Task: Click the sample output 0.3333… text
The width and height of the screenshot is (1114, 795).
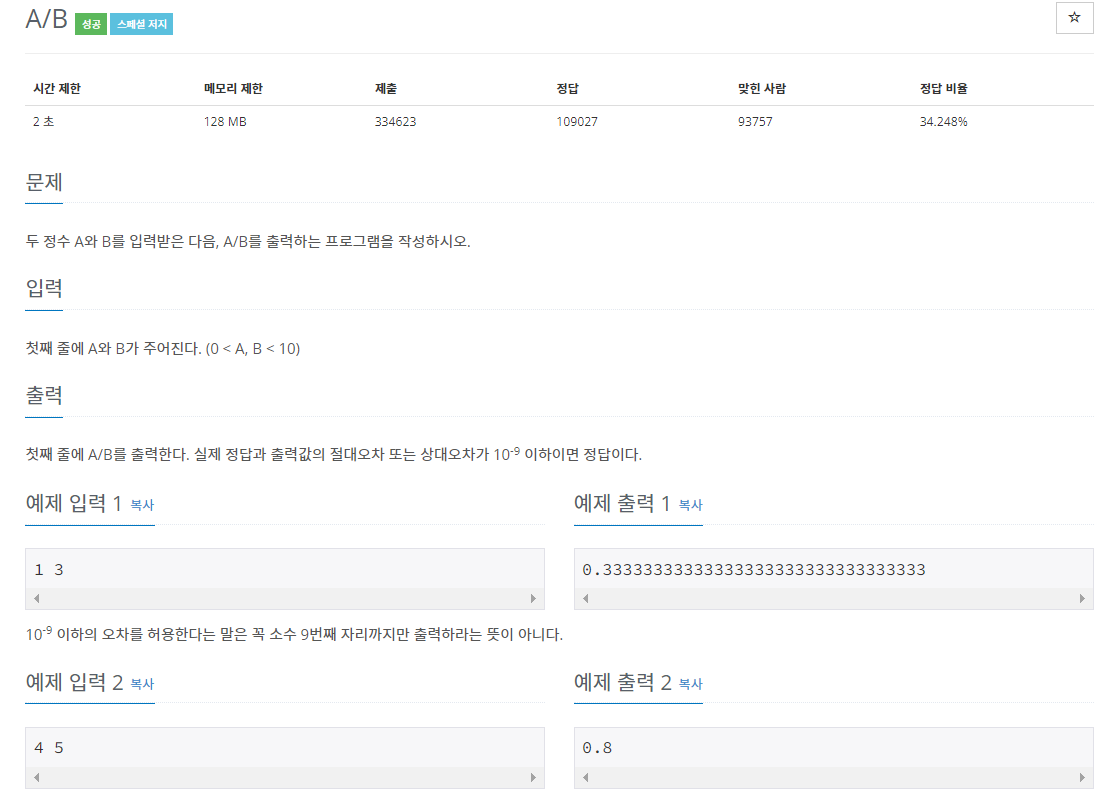Action: pyautogui.click(x=754, y=570)
